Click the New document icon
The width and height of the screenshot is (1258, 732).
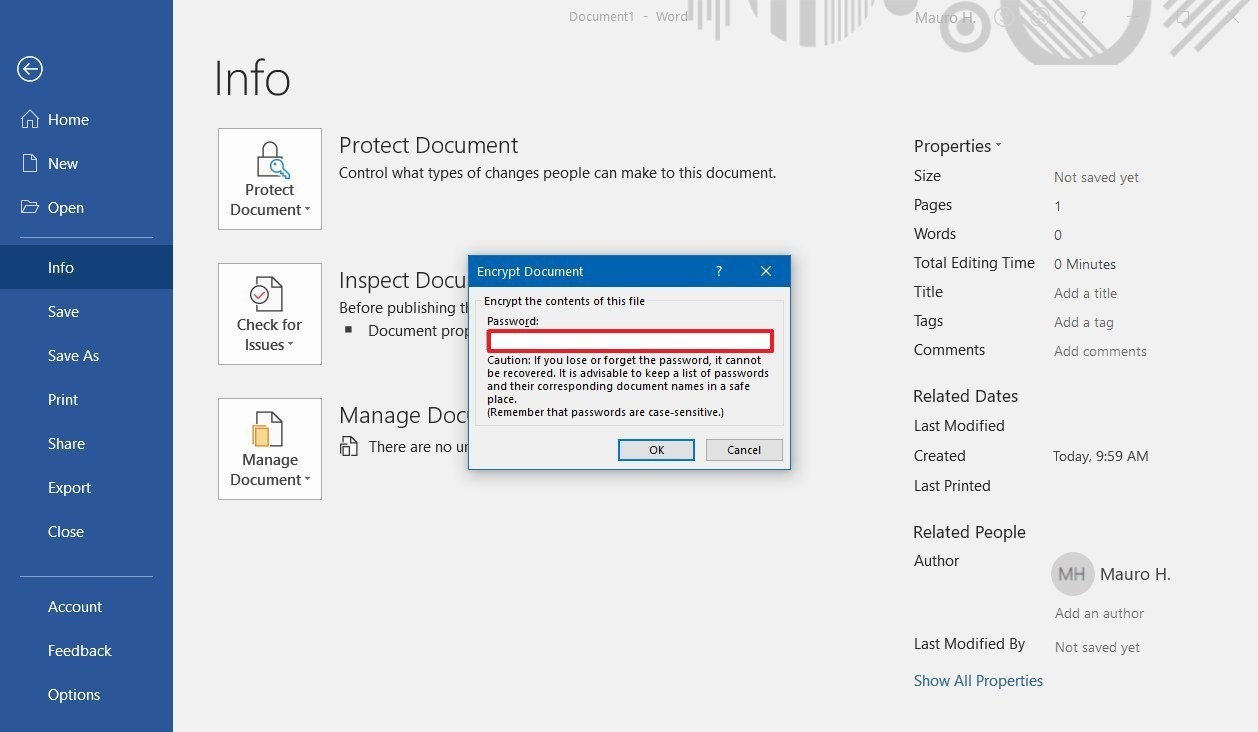pos(30,163)
